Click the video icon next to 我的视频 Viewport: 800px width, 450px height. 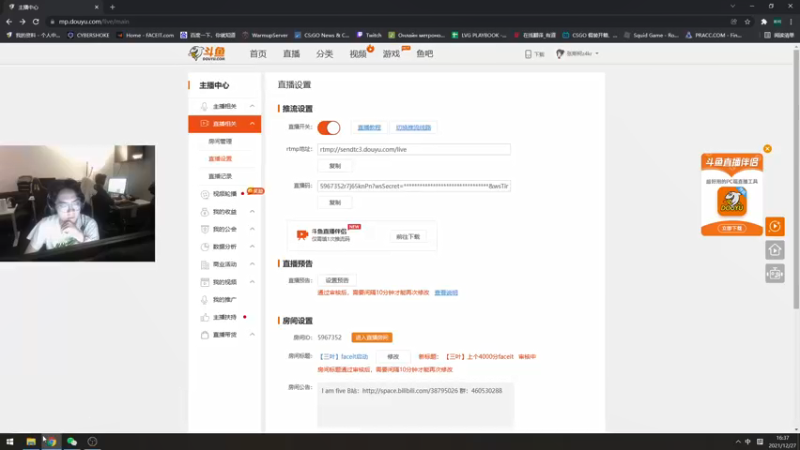(x=205, y=282)
